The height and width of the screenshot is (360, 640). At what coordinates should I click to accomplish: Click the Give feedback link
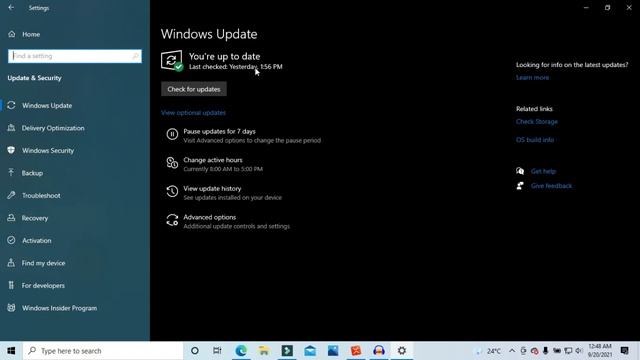tap(551, 186)
